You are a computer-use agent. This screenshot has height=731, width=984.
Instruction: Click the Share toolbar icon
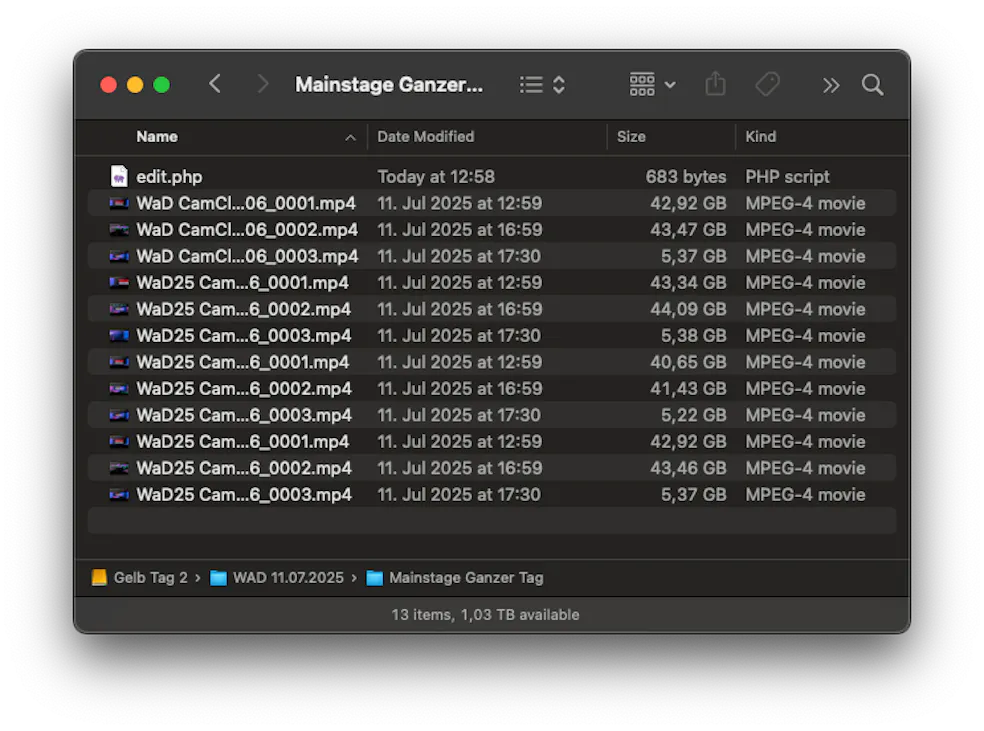coord(715,83)
